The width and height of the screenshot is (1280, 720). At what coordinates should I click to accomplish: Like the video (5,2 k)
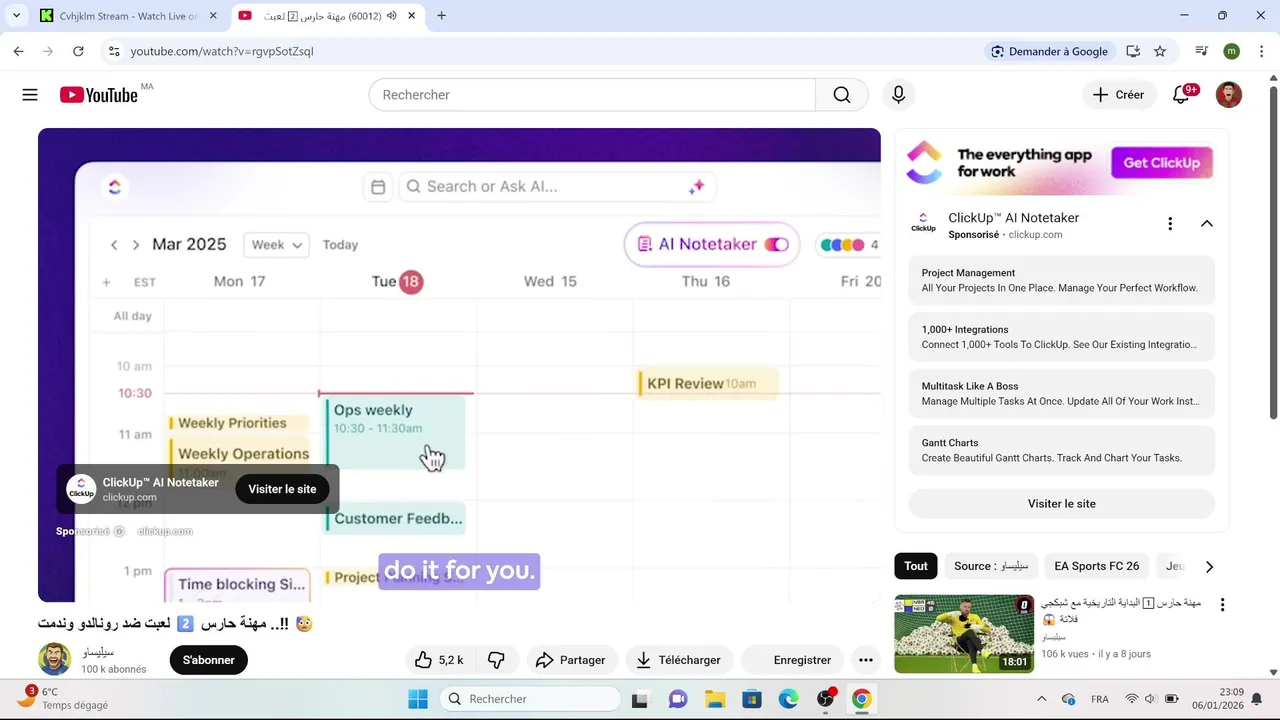tap(439, 660)
